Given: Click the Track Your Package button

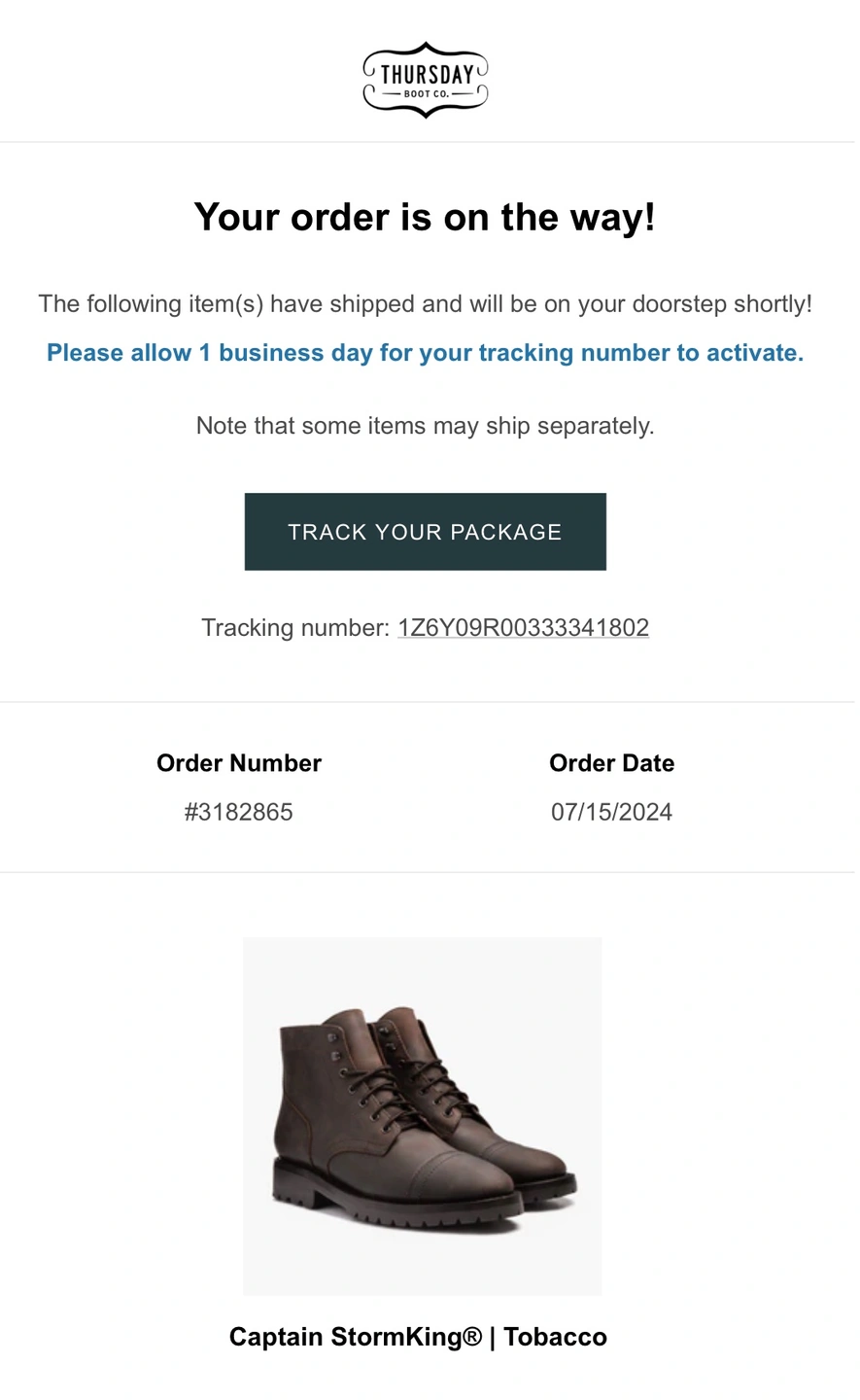Looking at the screenshot, I should pyautogui.click(x=425, y=532).
